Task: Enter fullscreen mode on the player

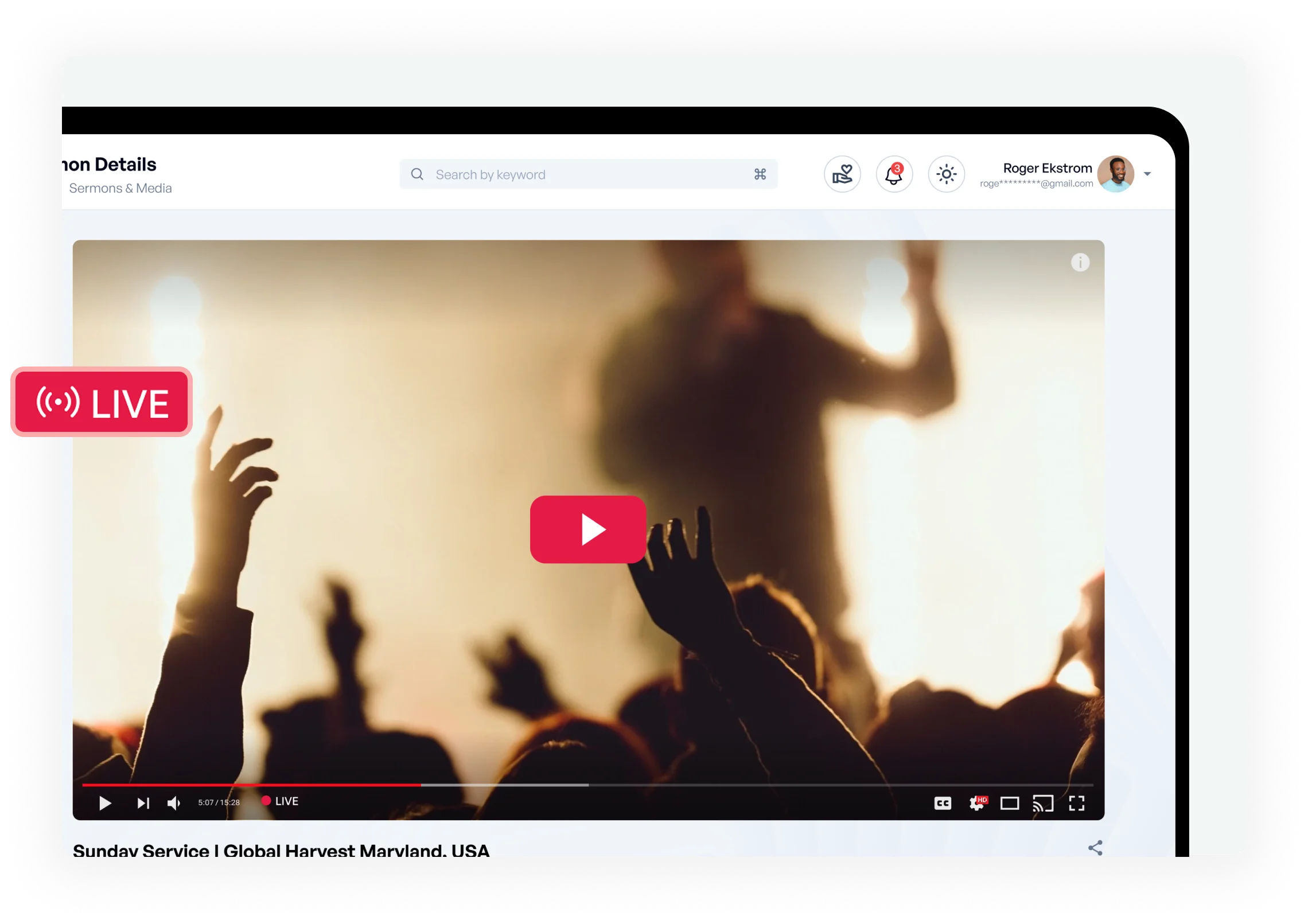Action: click(x=1078, y=803)
